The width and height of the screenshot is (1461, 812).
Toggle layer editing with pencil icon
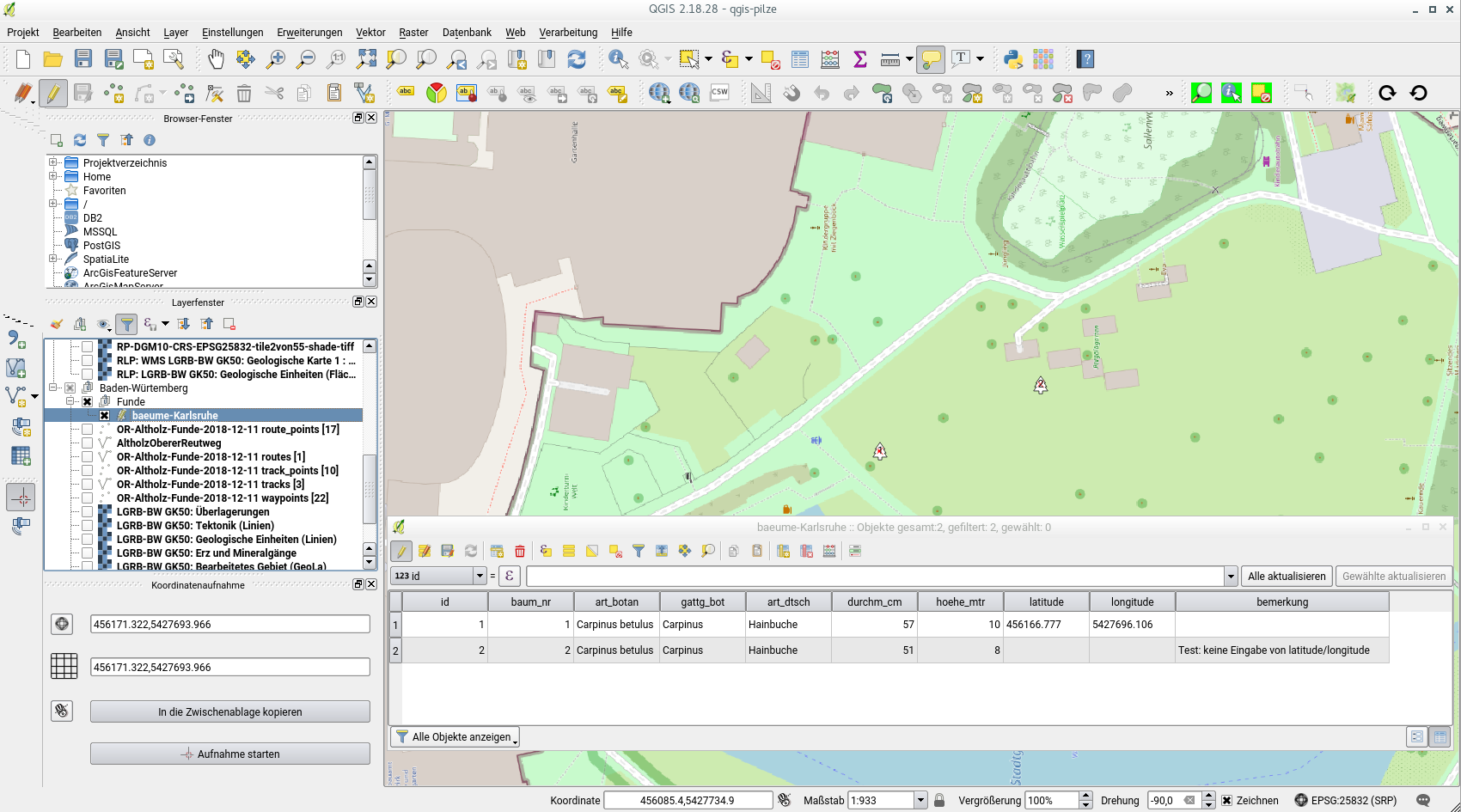[x=53, y=93]
